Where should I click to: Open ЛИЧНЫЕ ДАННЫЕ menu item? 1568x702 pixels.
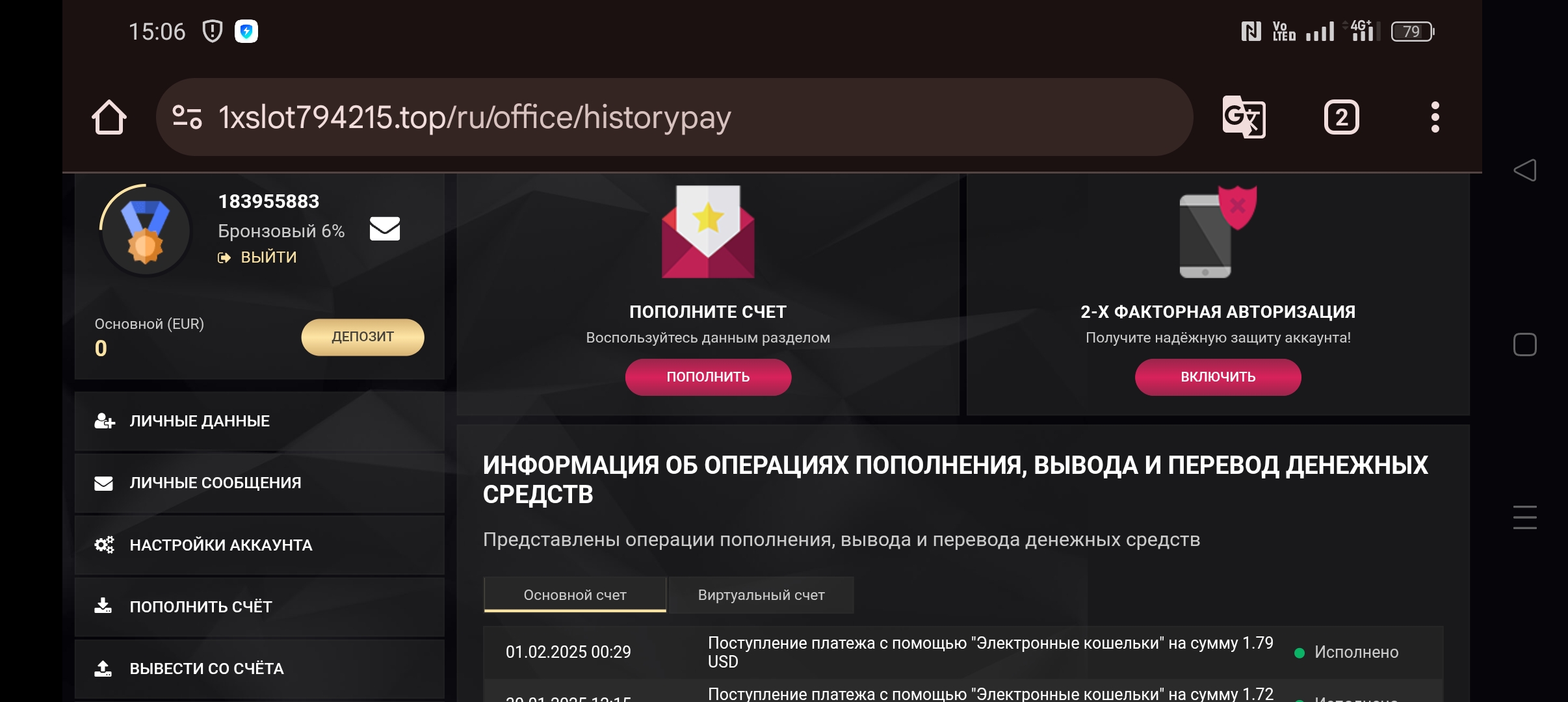(199, 421)
